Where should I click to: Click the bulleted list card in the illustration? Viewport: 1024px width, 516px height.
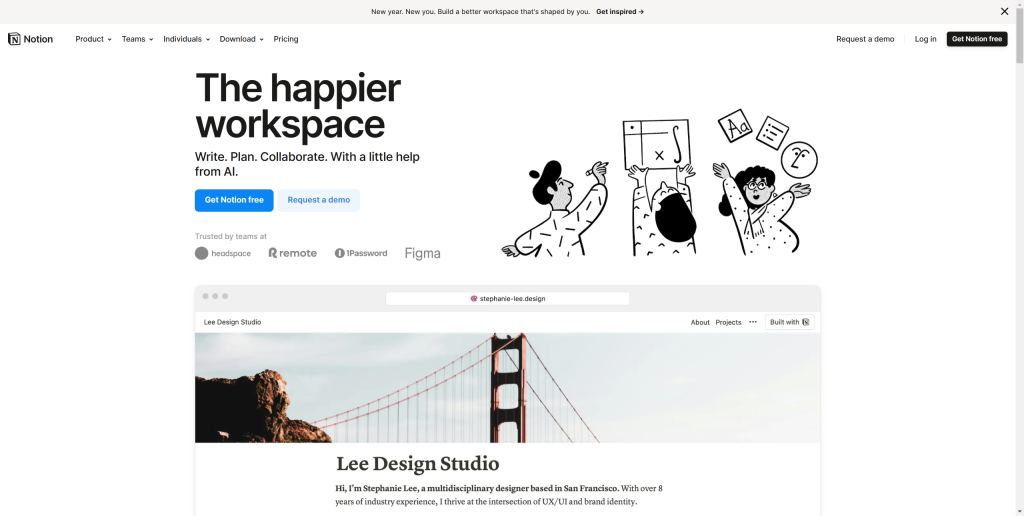[773, 133]
